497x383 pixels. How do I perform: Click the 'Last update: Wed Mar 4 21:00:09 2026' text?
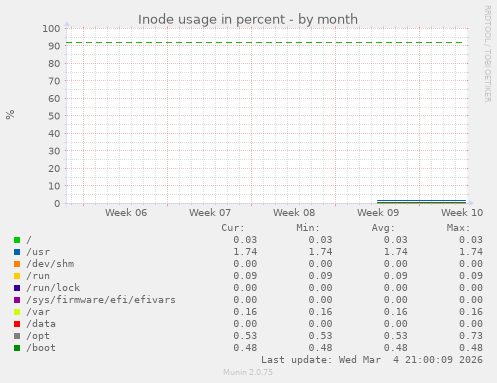(372, 360)
